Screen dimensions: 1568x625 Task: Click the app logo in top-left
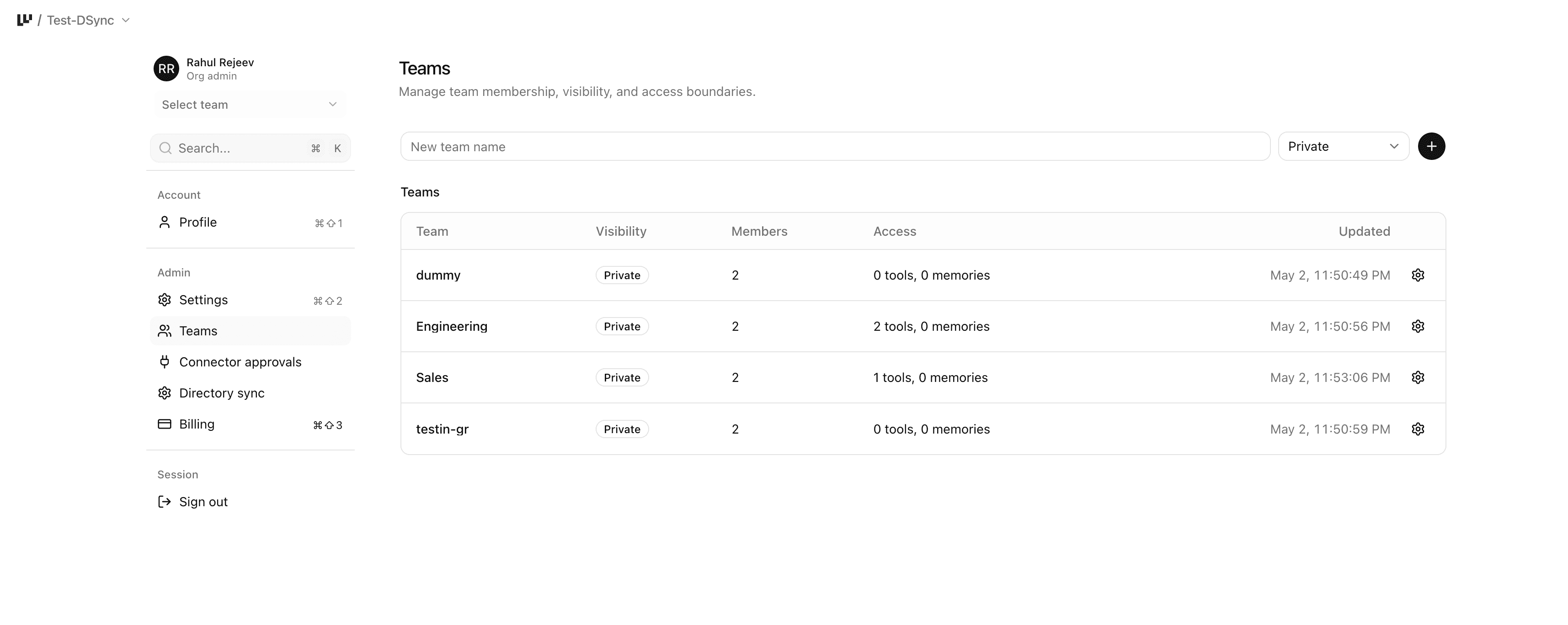pyautogui.click(x=24, y=20)
